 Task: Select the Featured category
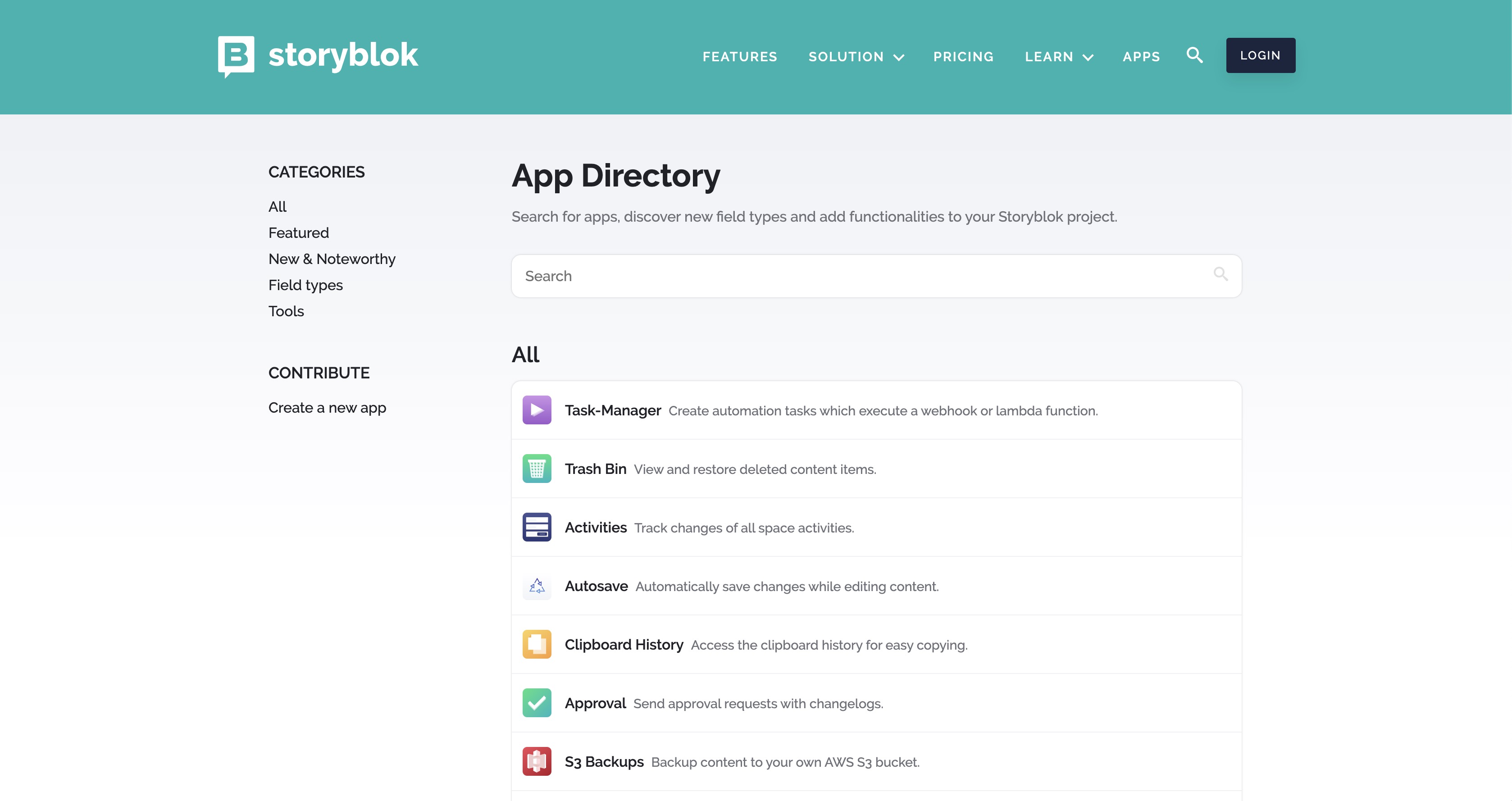point(298,233)
